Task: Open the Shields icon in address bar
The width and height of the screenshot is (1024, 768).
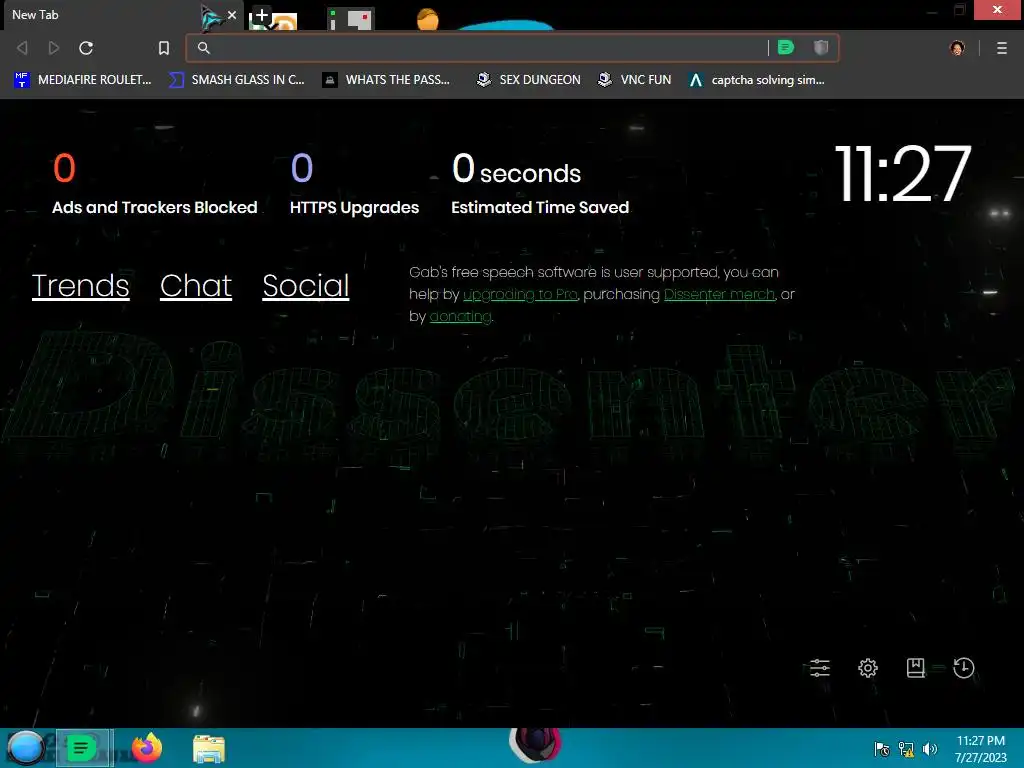Action: point(821,47)
